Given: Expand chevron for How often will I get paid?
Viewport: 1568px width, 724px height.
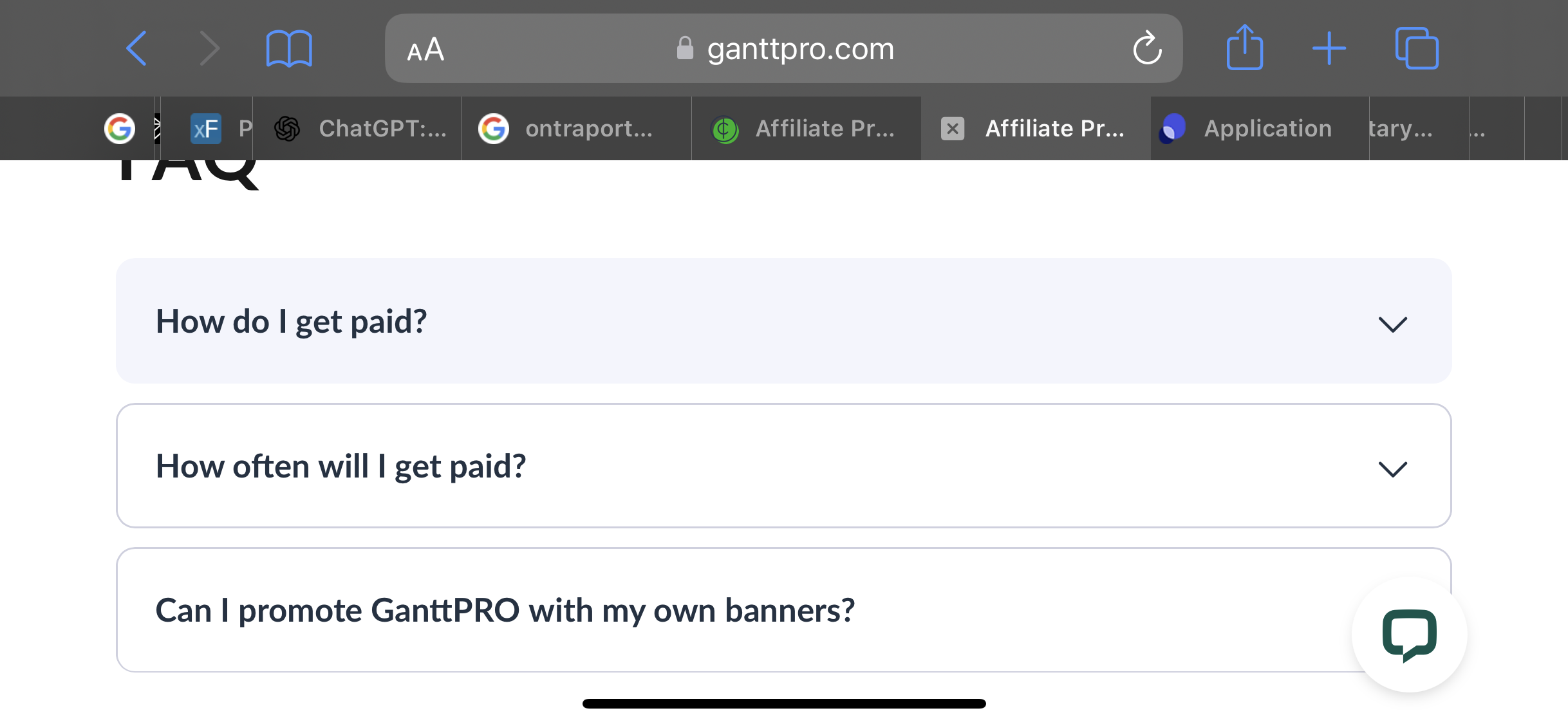Looking at the screenshot, I should pos(1392,469).
